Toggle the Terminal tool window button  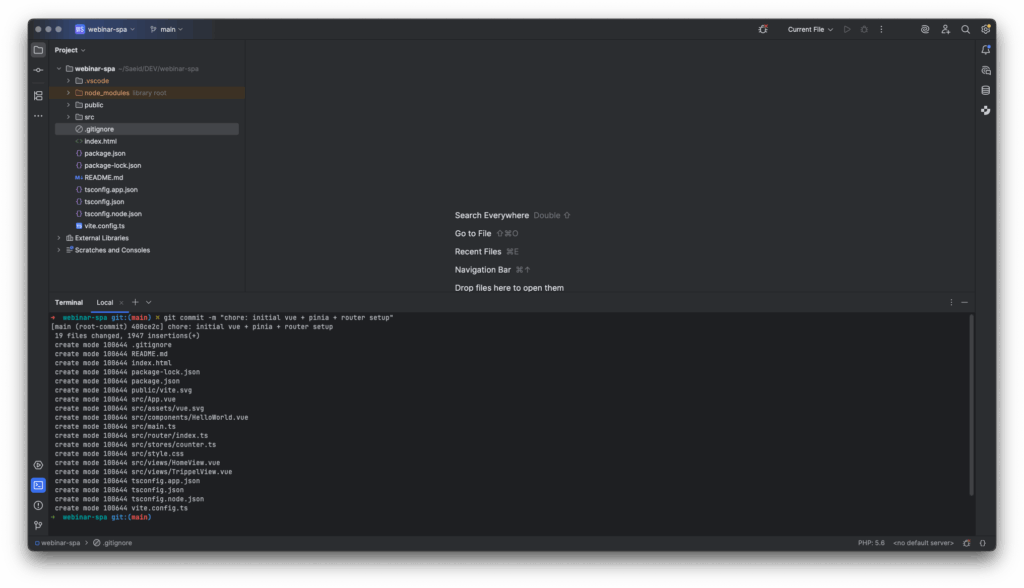click(x=38, y=485)
